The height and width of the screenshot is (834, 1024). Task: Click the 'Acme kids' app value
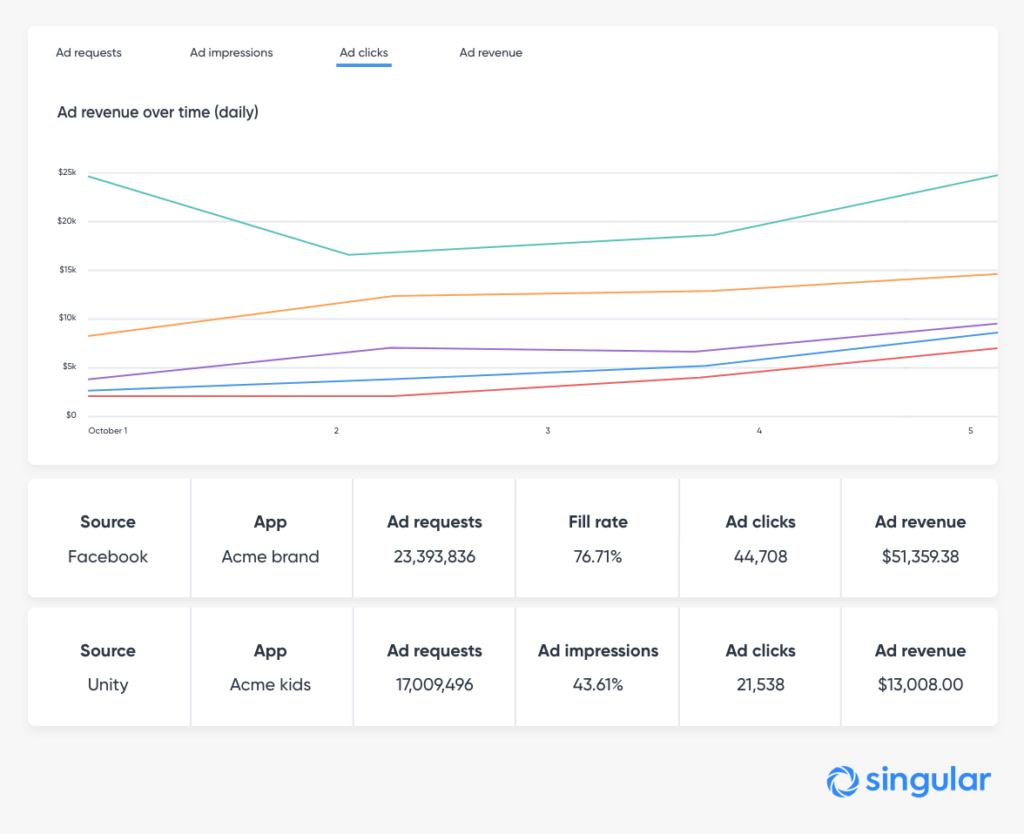tap(270, 685)
